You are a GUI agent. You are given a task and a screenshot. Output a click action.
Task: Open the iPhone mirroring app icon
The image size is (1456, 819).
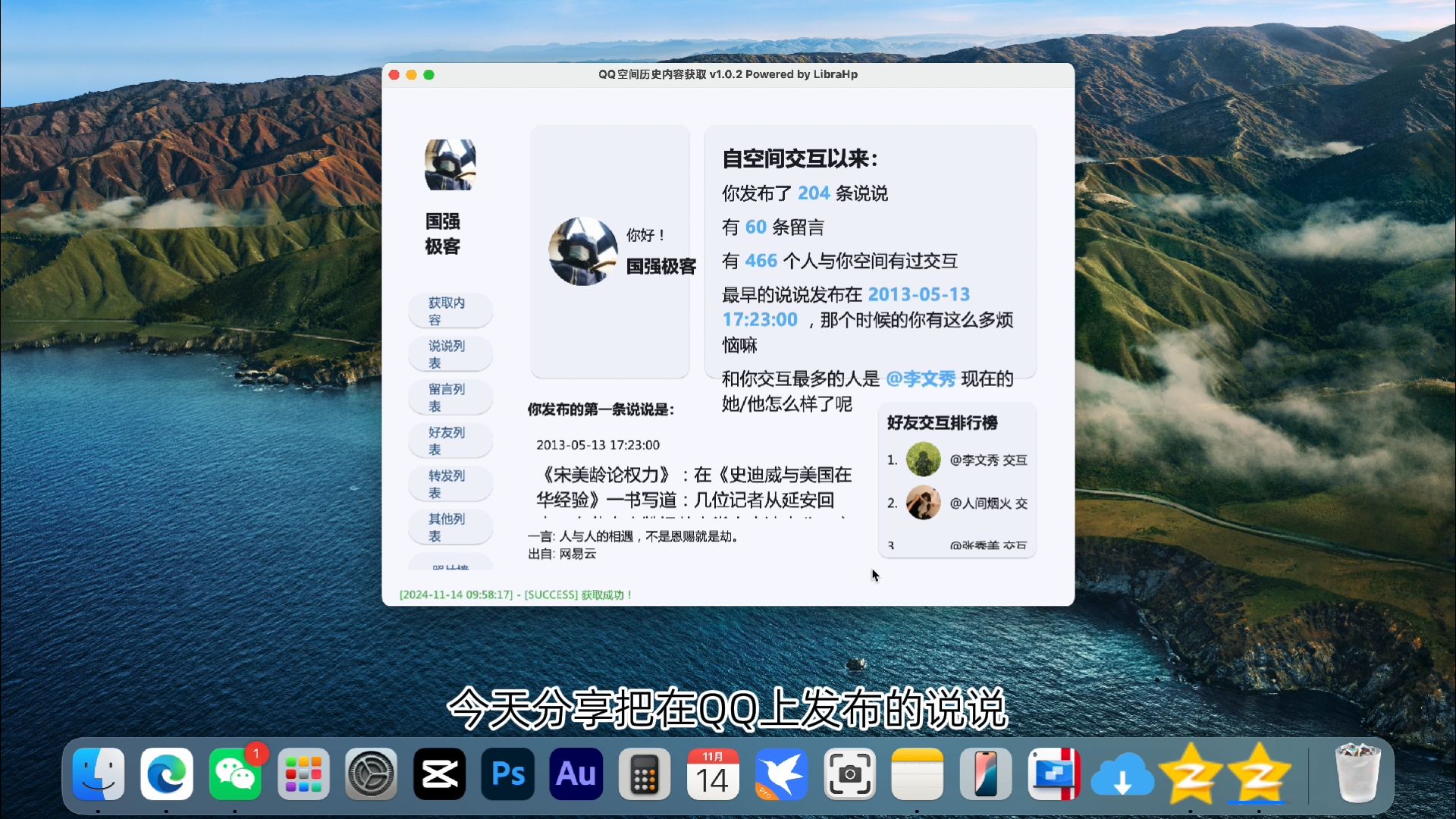click(986, 773)
